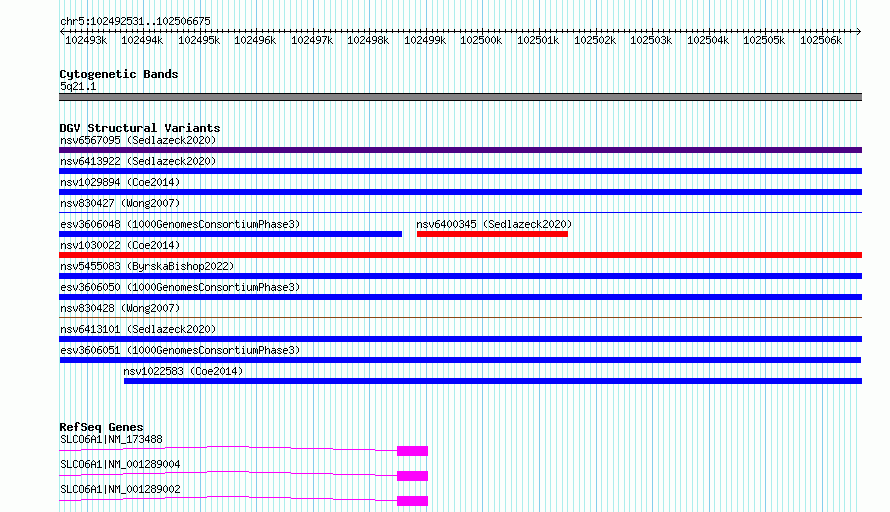Click the blue nsv6413922 variant bar

coord(460,171)
